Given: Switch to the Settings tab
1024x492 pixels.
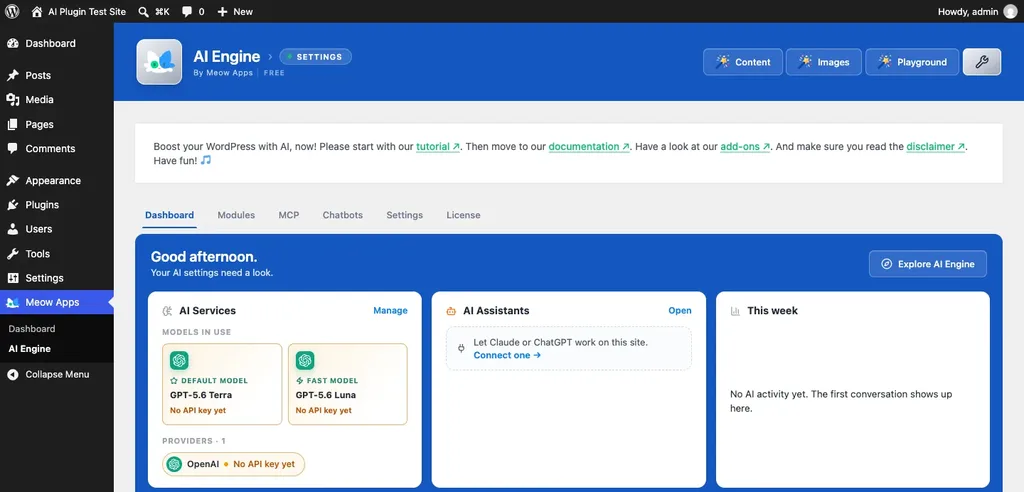Looking at the screenshot, I should click(x=404, y=215).
